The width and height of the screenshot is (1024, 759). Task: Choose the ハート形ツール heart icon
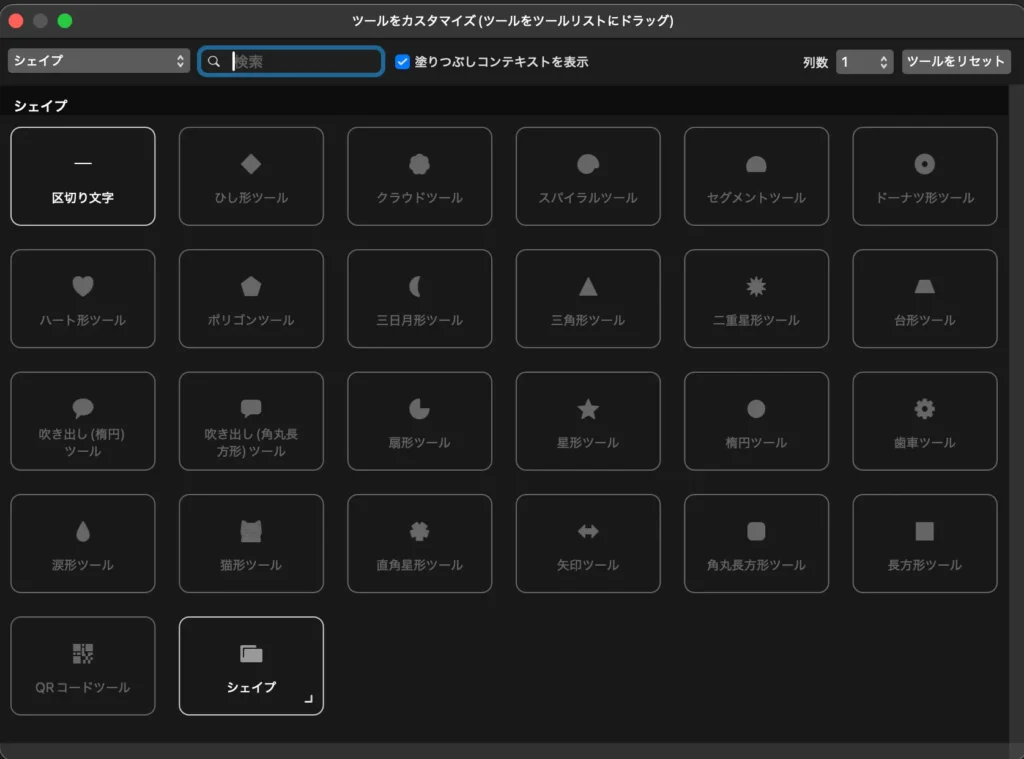(x=83, y=287)
